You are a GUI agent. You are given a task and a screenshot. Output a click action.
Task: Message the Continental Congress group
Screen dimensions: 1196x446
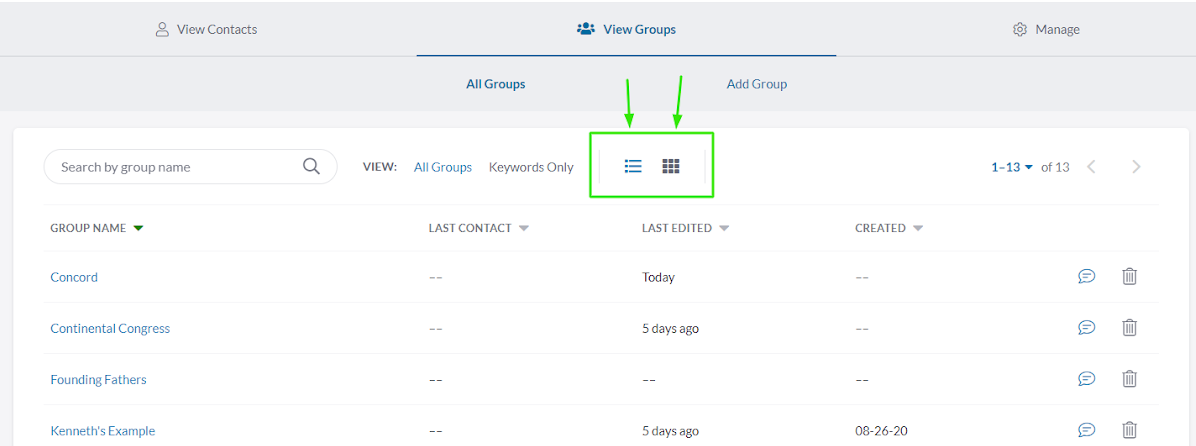coord(1086,328)
